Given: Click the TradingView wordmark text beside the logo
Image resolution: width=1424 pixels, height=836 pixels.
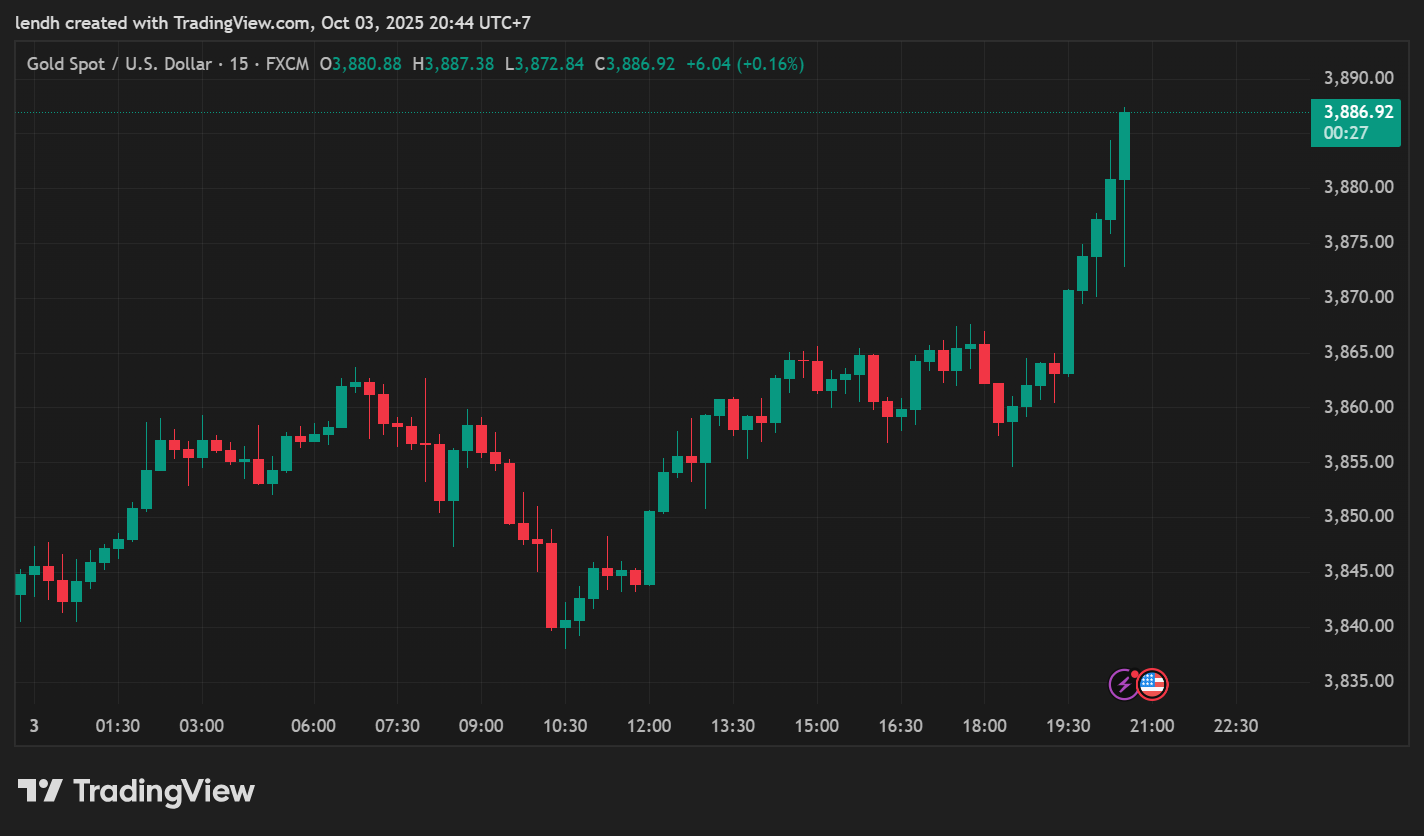Looking at the screenshot, I should (x=164, y=791).
